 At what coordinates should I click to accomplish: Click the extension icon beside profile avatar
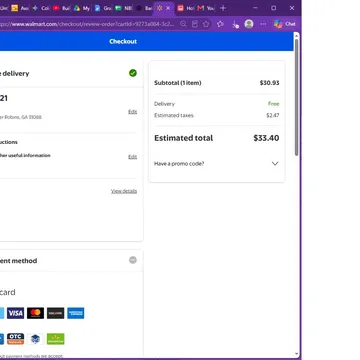point(235,24)
